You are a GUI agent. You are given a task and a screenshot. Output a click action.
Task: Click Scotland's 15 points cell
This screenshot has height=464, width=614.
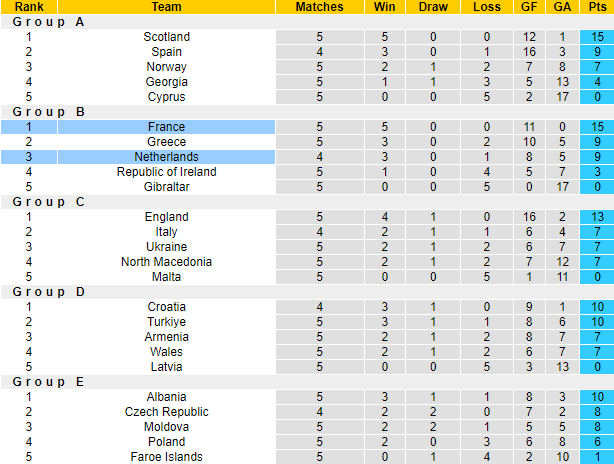(x=596, y=37)
